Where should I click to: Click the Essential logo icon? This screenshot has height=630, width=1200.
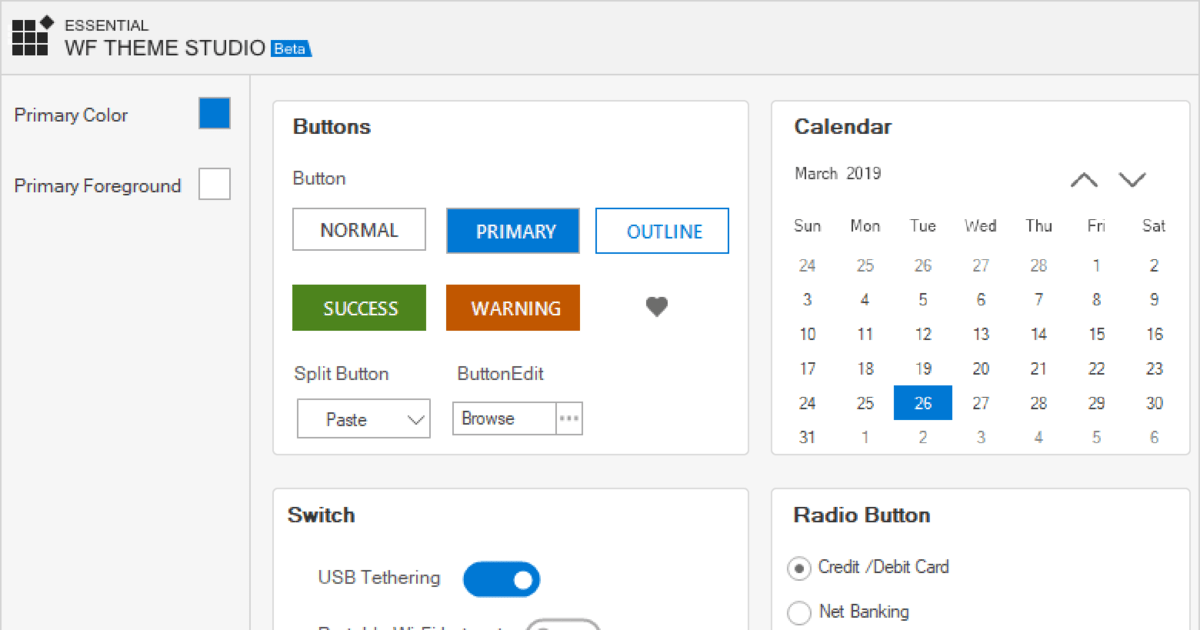click(31, 36)
